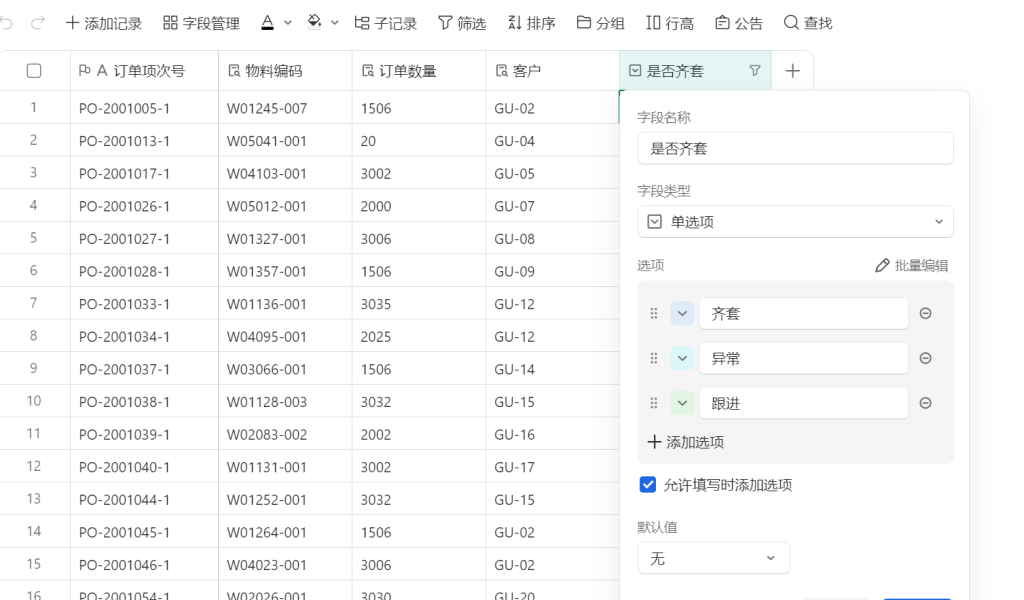
Task: Expand the fill color dropdown arrow
Action: (x=334, y=23)
